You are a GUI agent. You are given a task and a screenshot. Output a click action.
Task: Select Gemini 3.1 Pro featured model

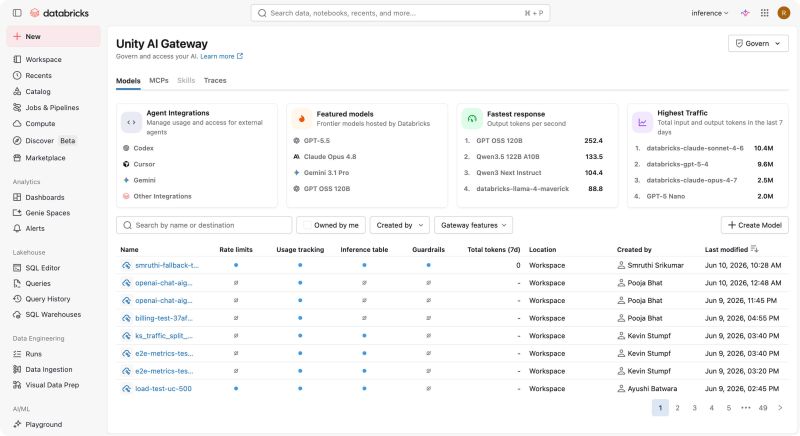pos(321,172)
